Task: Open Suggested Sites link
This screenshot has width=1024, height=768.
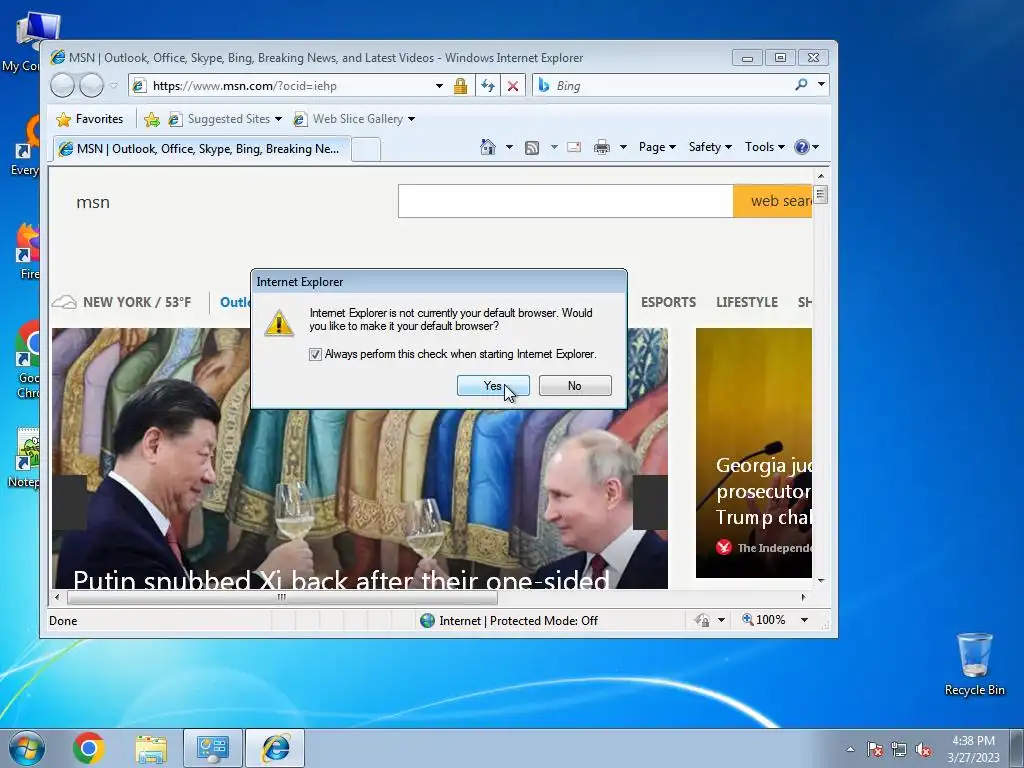Action: [225, 119]
